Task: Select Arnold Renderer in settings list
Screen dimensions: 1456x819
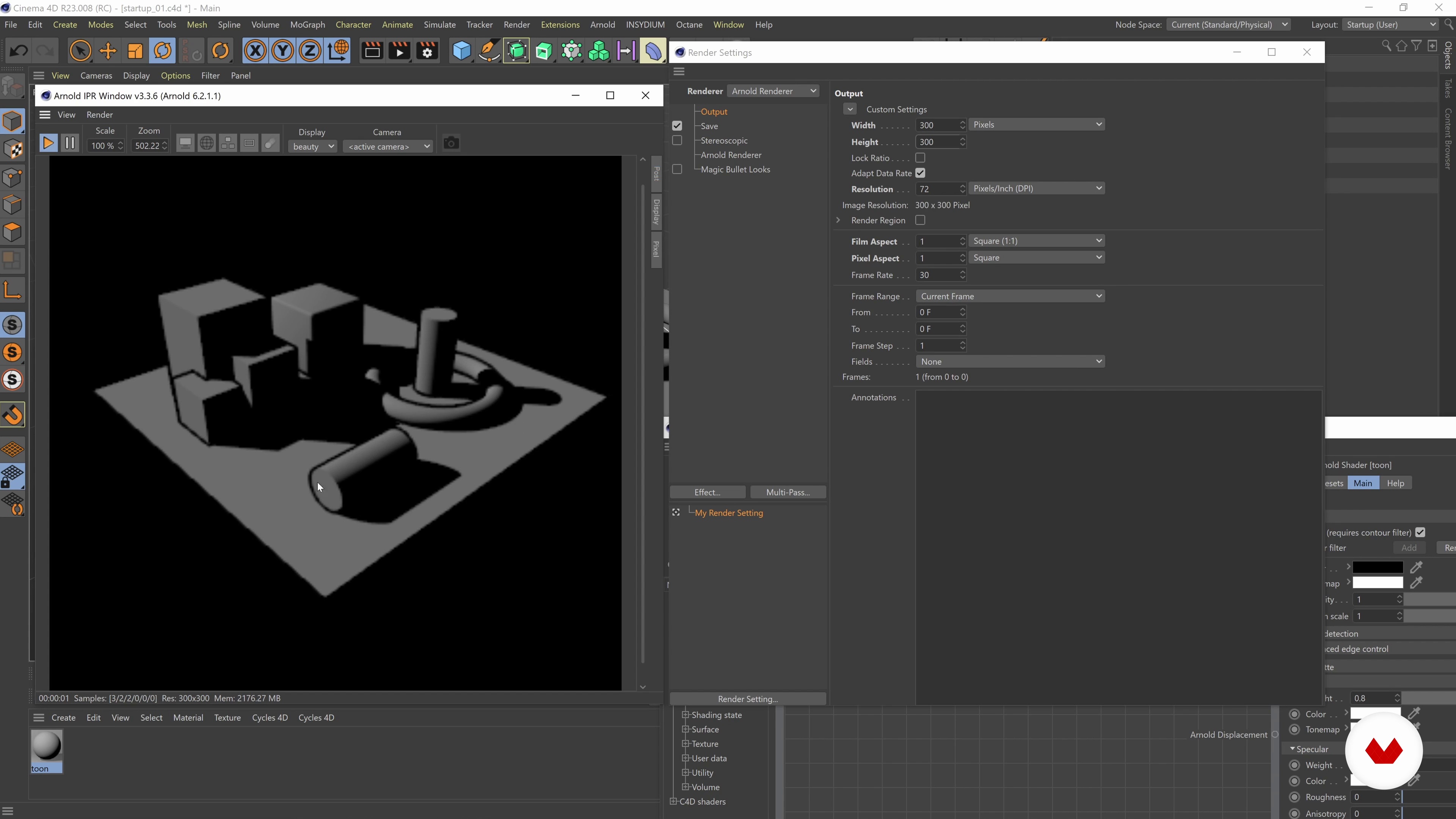Action: pyautogui.click(x=731, y=155)
